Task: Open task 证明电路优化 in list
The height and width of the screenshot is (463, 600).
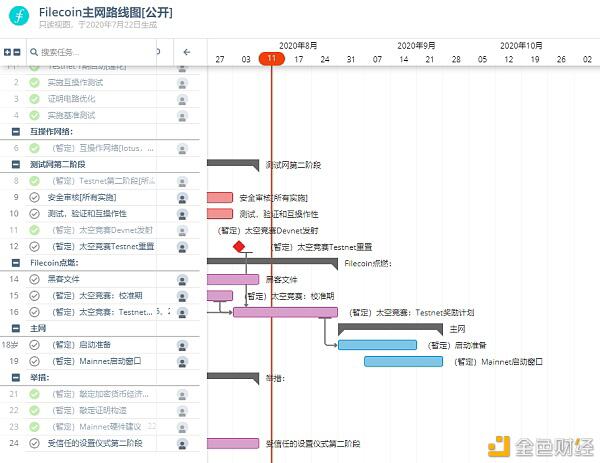Action: (71, 99)
